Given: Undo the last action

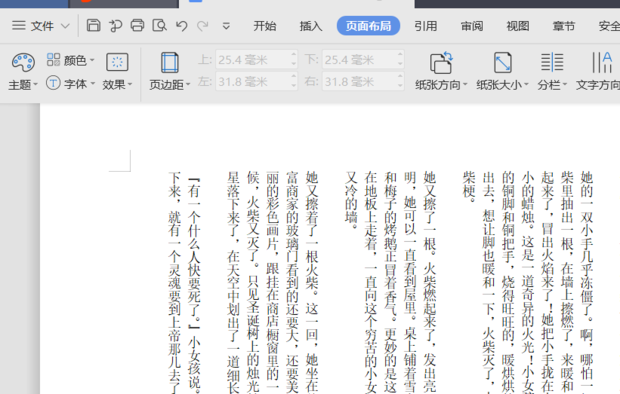Looking at the screenshot, I should (181, 26).
